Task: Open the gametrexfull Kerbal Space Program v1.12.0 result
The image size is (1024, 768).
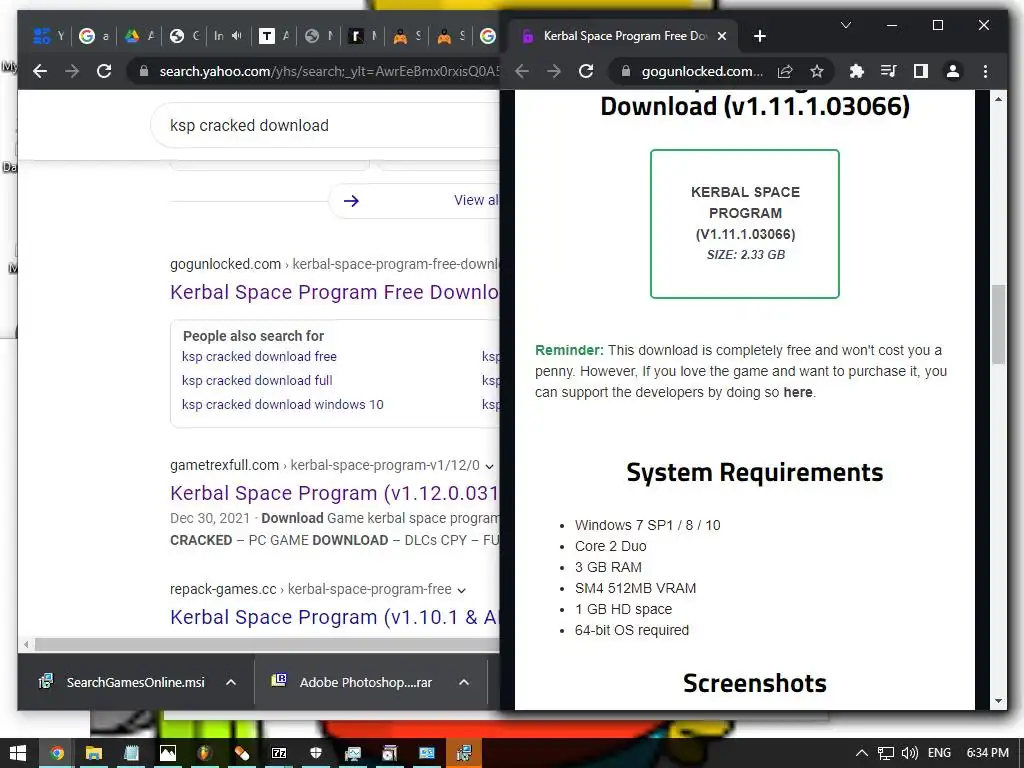Action: (334, 493)
